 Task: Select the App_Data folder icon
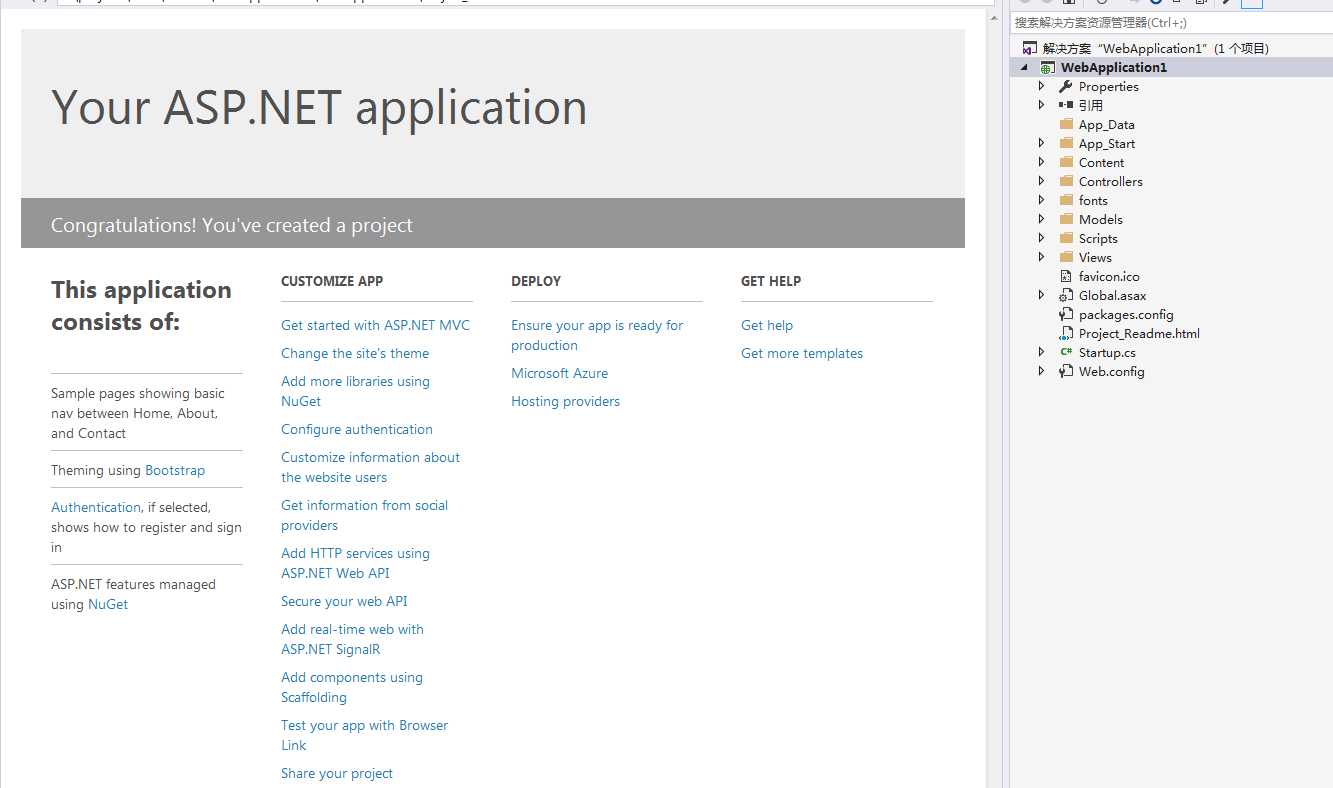[x=1065, y=125]
